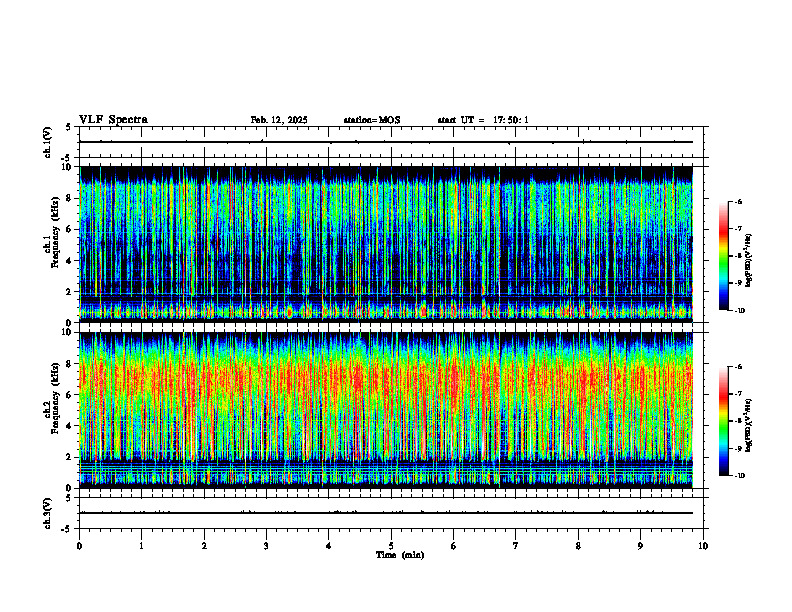Click the ch.2 colorbar "-10" label
This screenshot has width=792, height=612.
[x=740, y=476]
